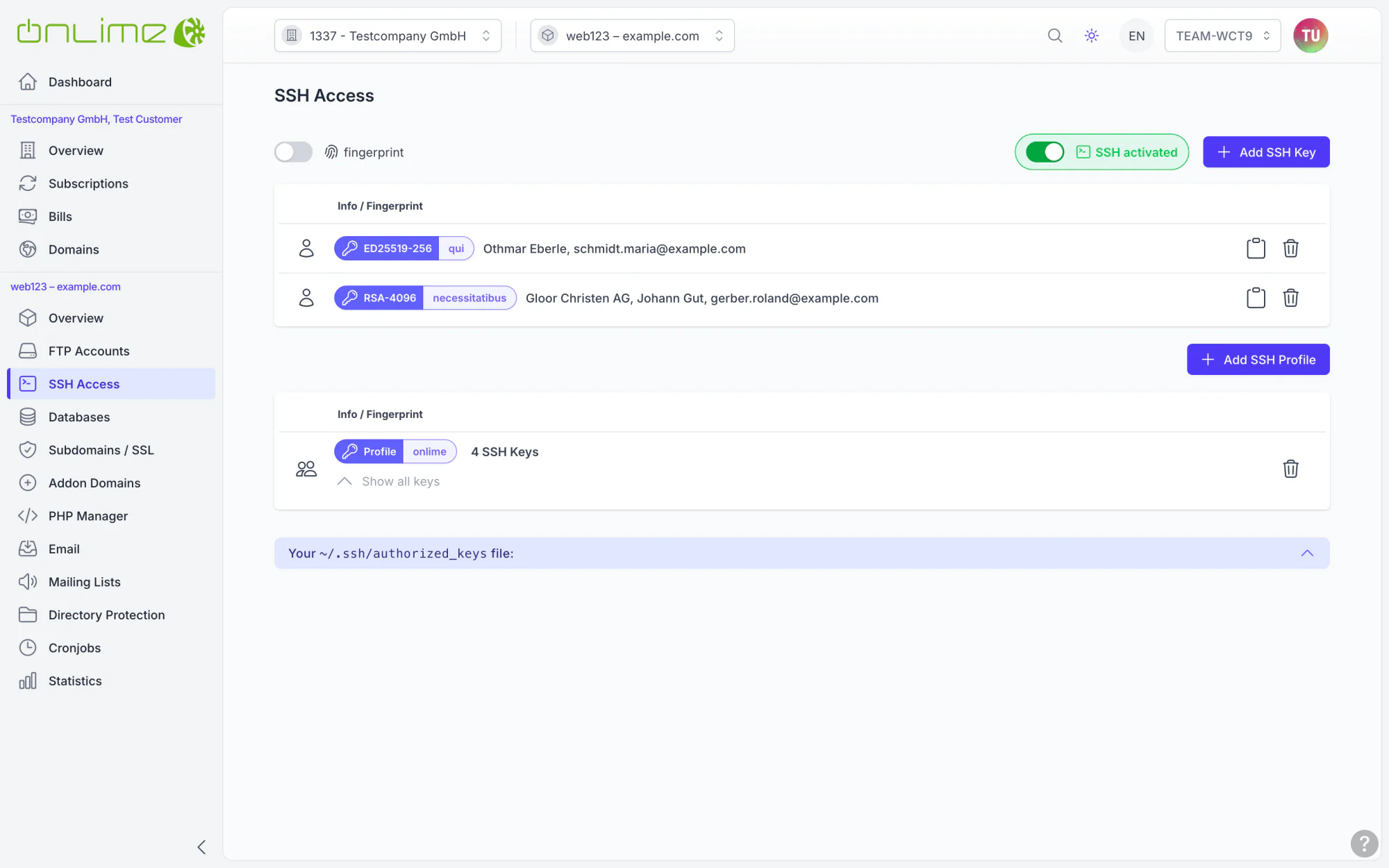Toggle the light/dark theme sun icon

click(1092, 35)
